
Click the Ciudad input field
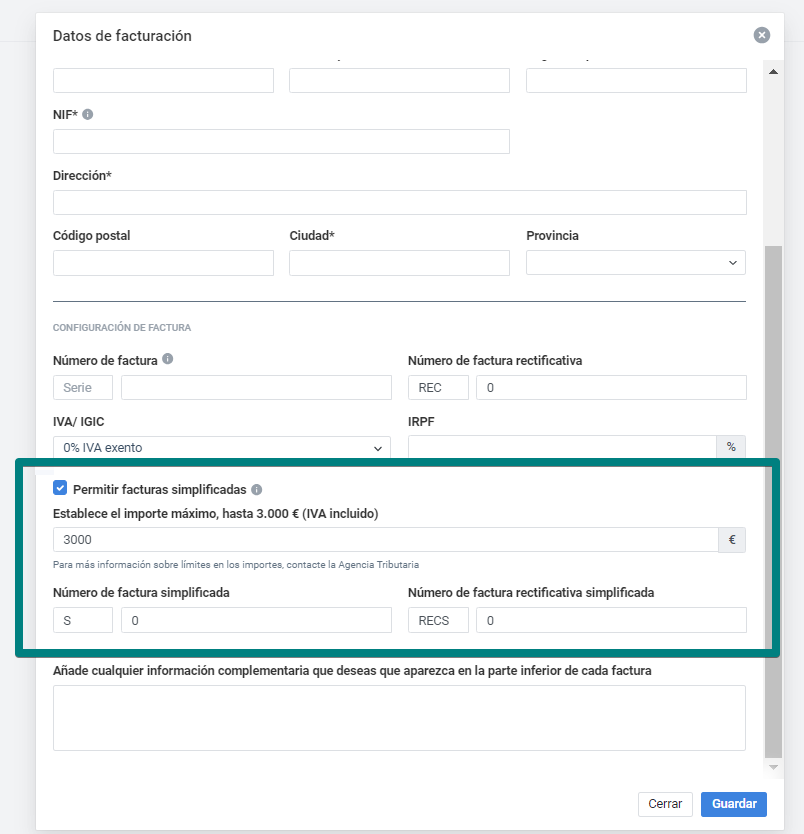pos(399,263)
